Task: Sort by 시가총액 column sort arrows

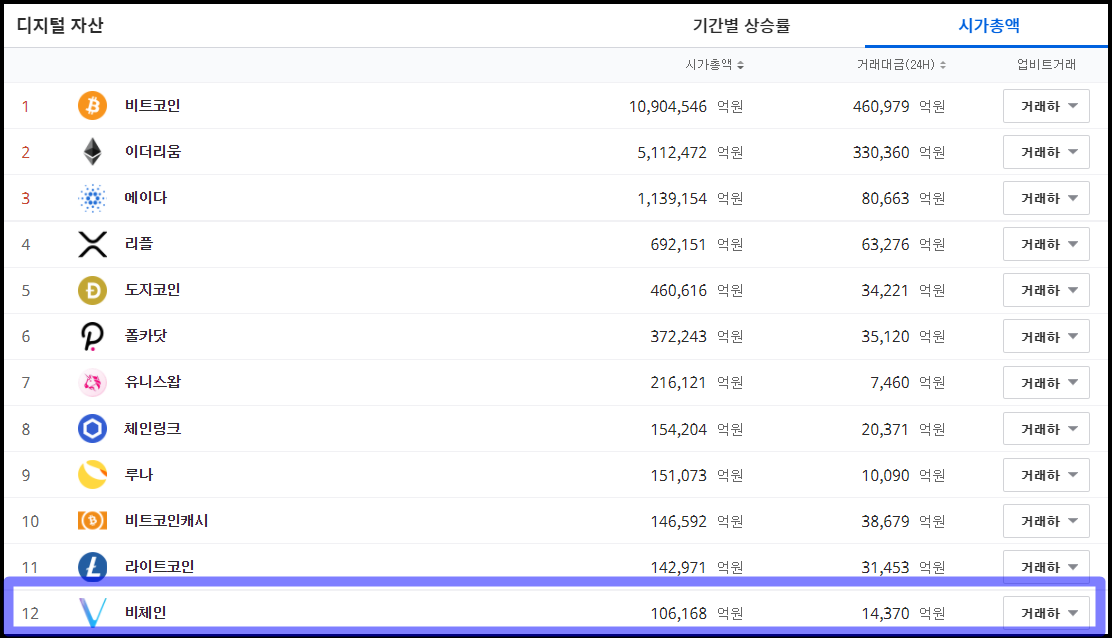Action: click(x=740, y=65)
